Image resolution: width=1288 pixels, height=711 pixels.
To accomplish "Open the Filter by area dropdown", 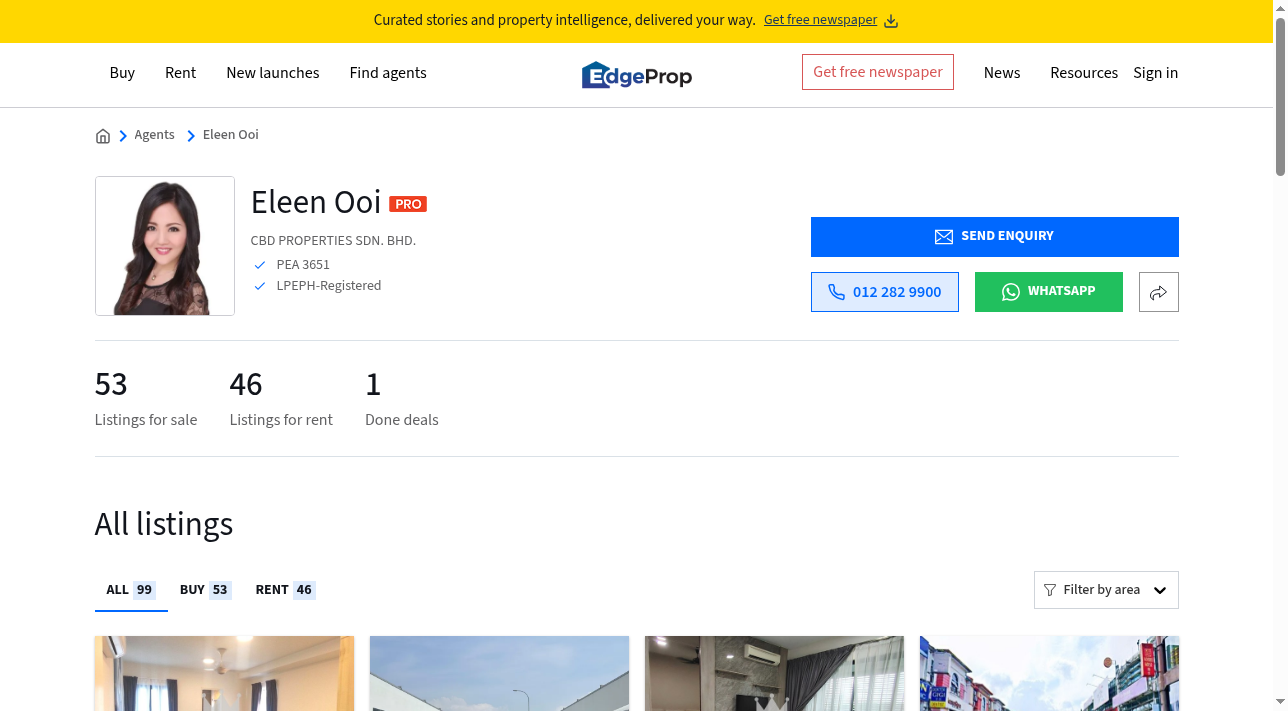I will coord(1106,590).
